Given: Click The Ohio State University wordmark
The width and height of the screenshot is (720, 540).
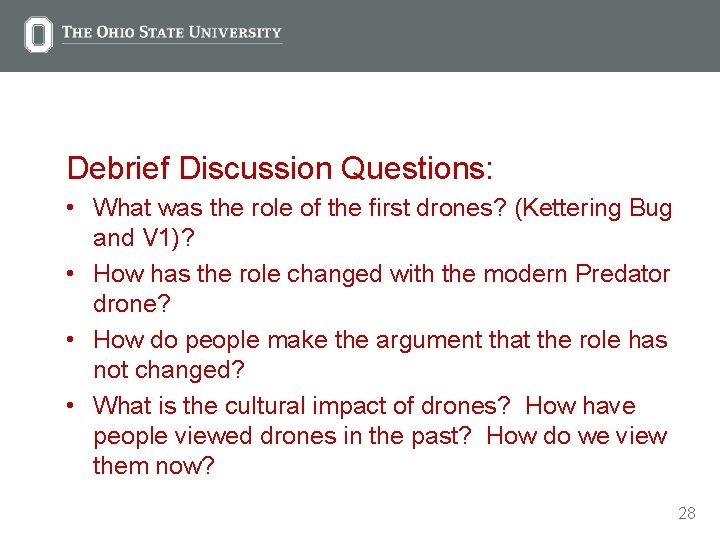Looking at the screenshot, I should [171, 32].
